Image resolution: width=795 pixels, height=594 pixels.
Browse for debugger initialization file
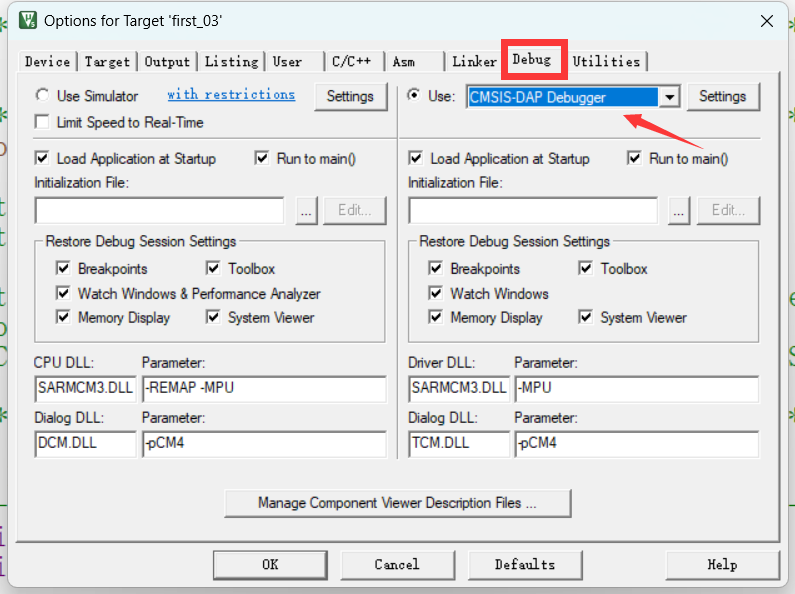click(x=679, y=210)
